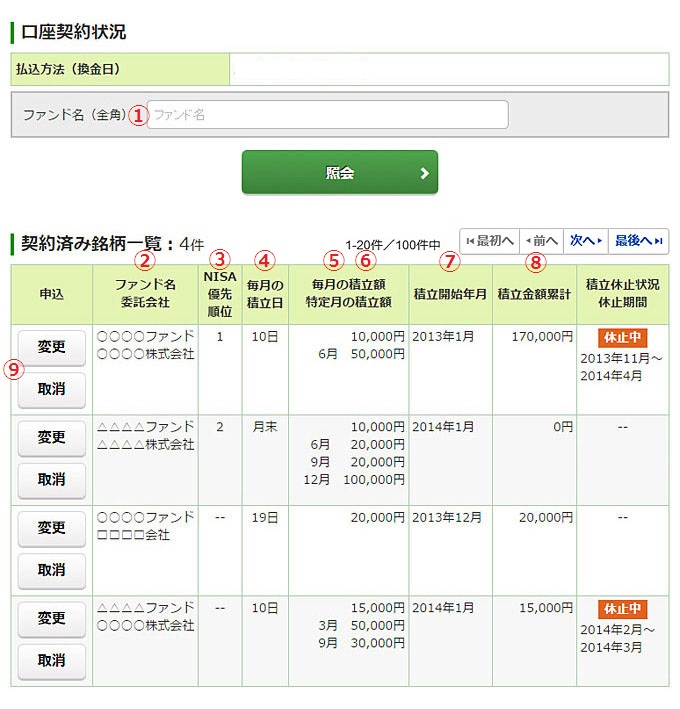The image size is (680, 709).
Task: Click the fund name search input field
Action: point(327,115)
